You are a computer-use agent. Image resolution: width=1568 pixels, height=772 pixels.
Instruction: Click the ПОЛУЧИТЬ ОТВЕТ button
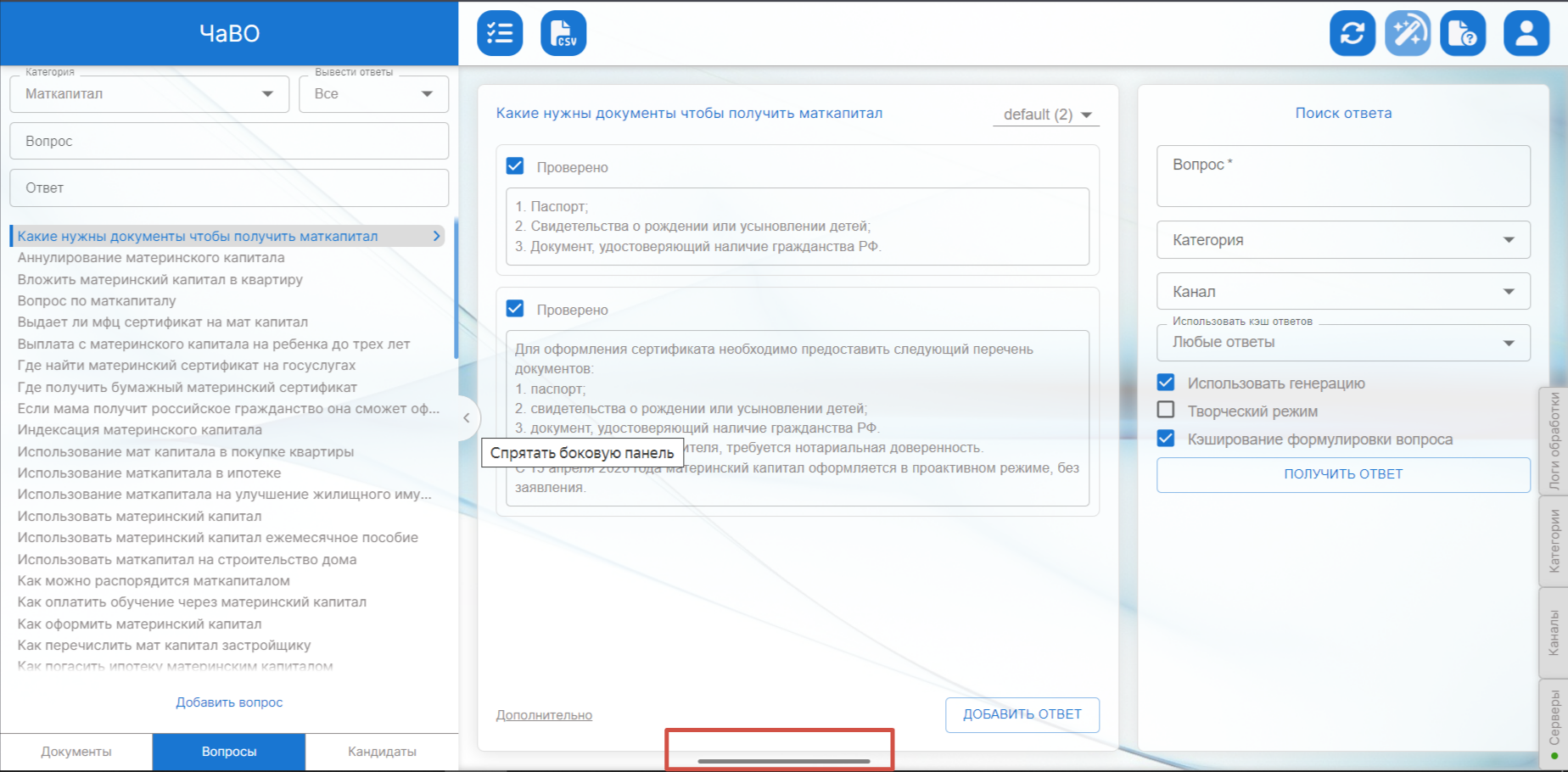tap(1342, 474)
